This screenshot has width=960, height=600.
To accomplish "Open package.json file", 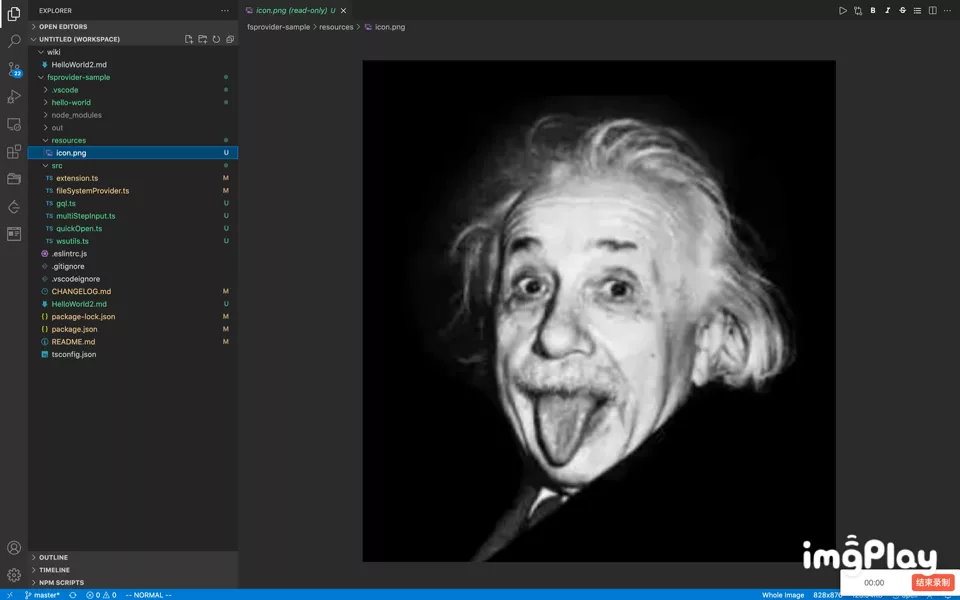I will (133, 329).
